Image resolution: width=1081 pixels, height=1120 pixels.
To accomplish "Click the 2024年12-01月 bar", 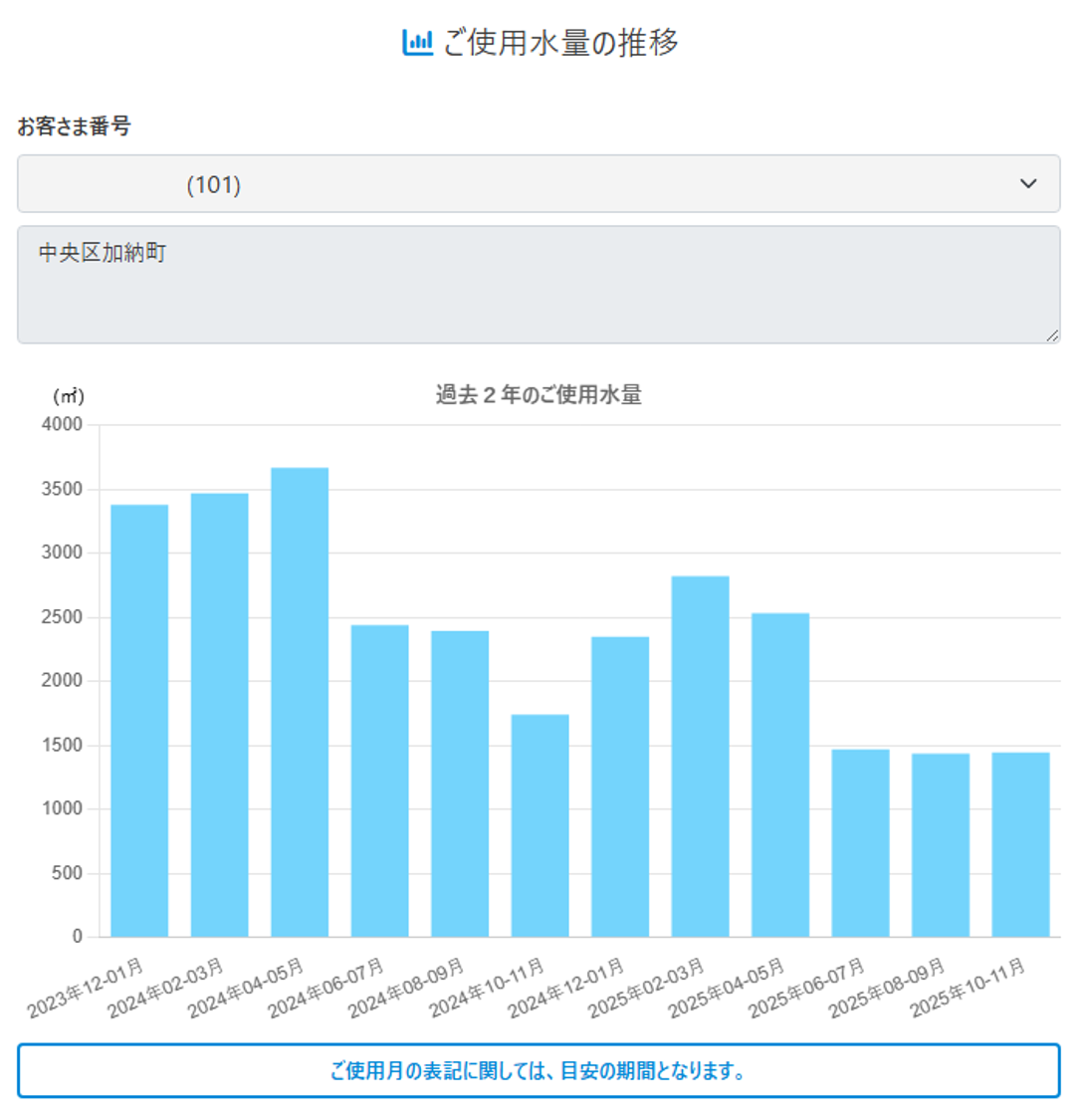I will (620, 786).
